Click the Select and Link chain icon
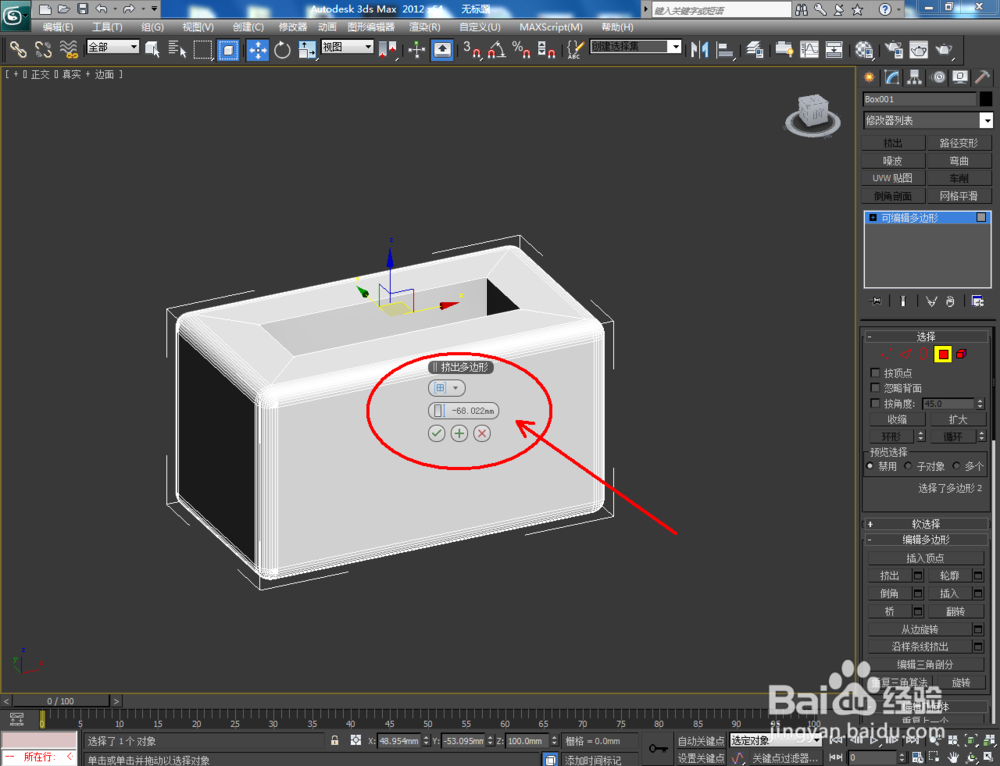This screenshot has width=1000, height=766. 18,49
